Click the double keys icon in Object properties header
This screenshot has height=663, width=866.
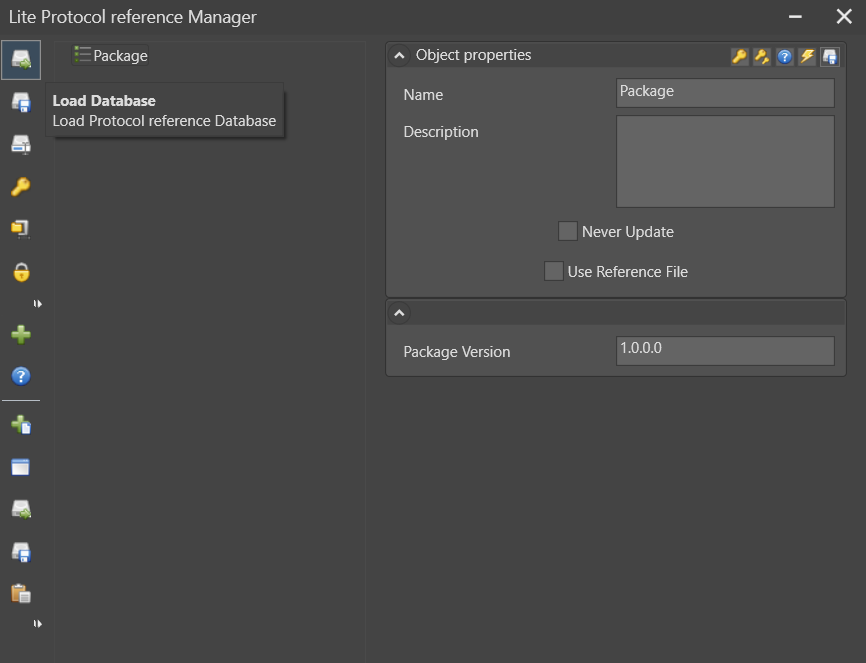click(x=762, y=57)
